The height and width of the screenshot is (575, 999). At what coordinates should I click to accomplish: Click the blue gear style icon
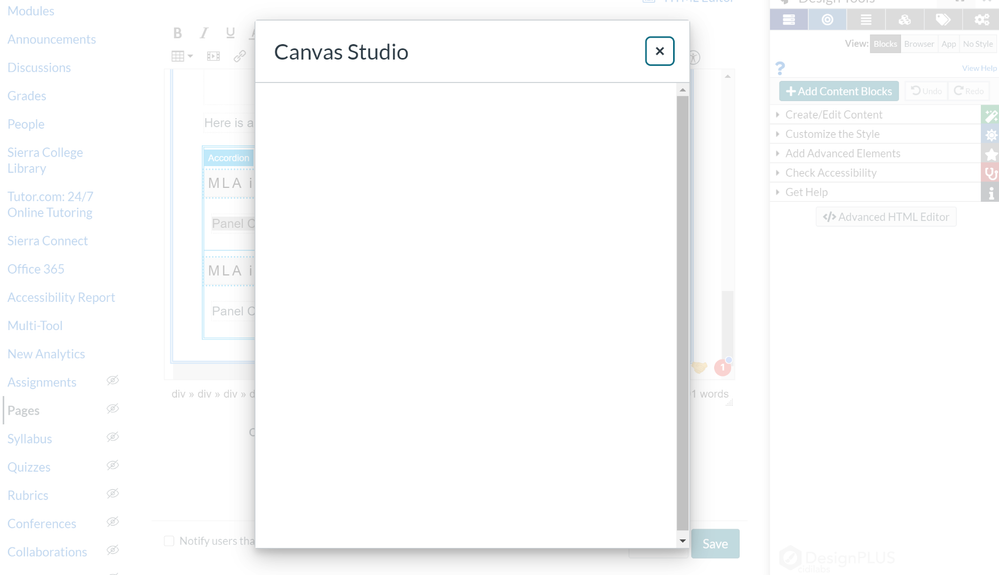tap(990, 135)
